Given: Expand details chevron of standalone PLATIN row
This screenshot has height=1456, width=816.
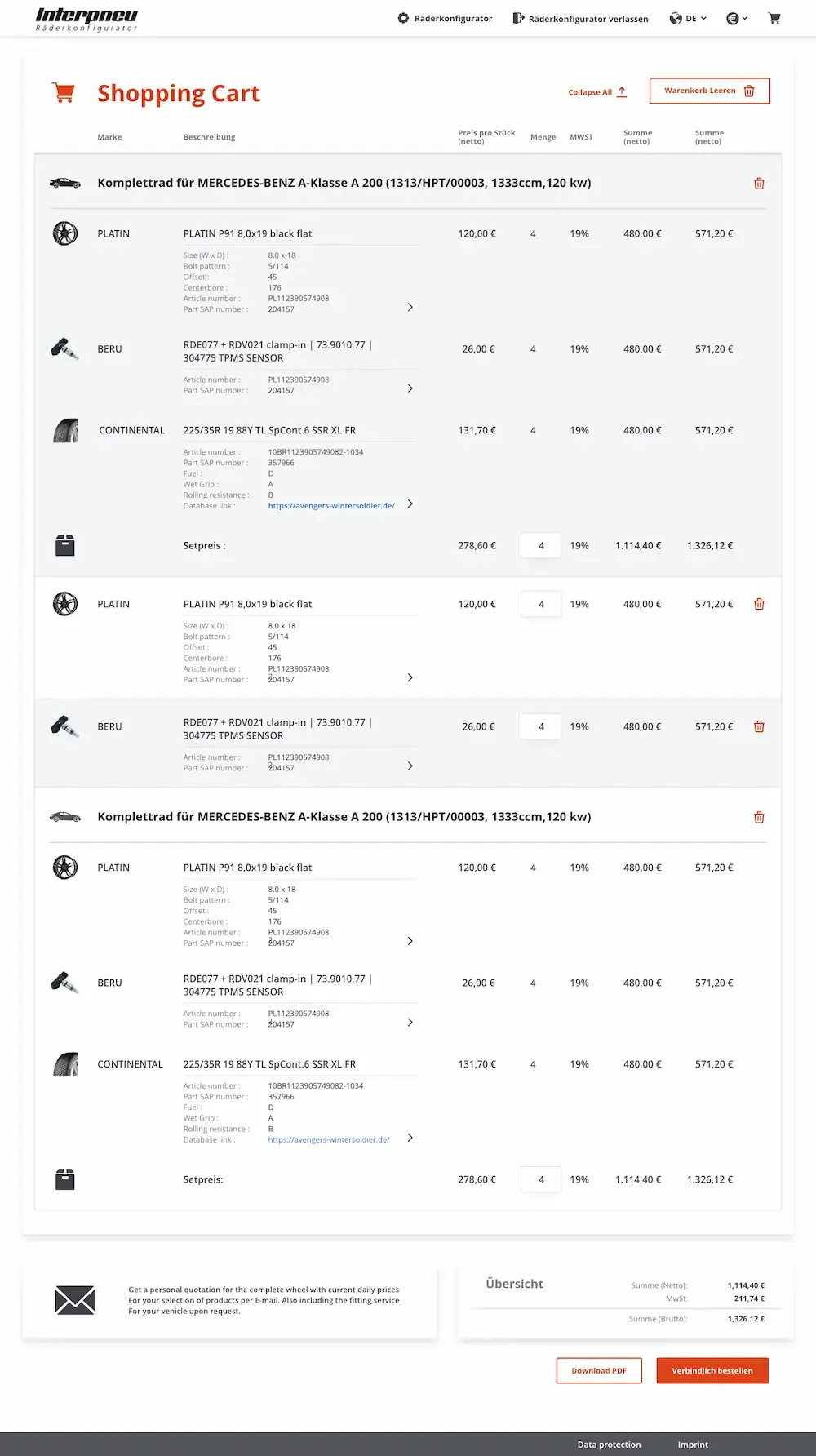Looking at the screenshot, I should click(410, 677).
